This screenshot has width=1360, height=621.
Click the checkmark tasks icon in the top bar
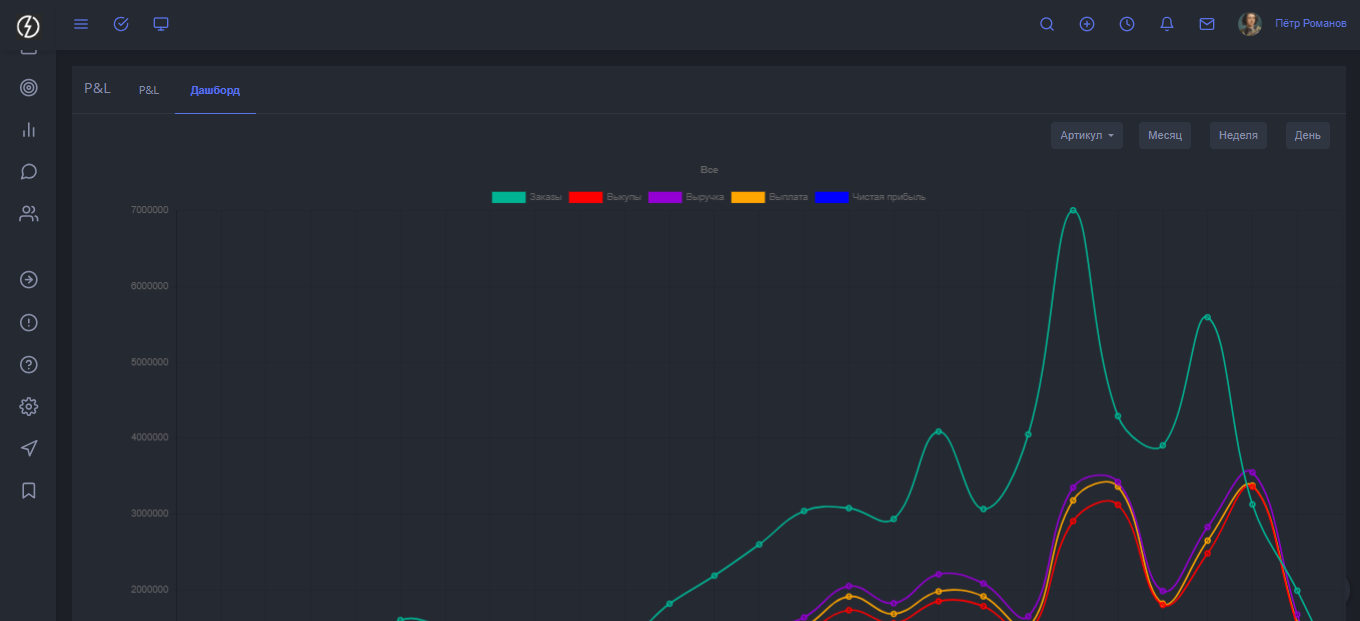(121, 24)
